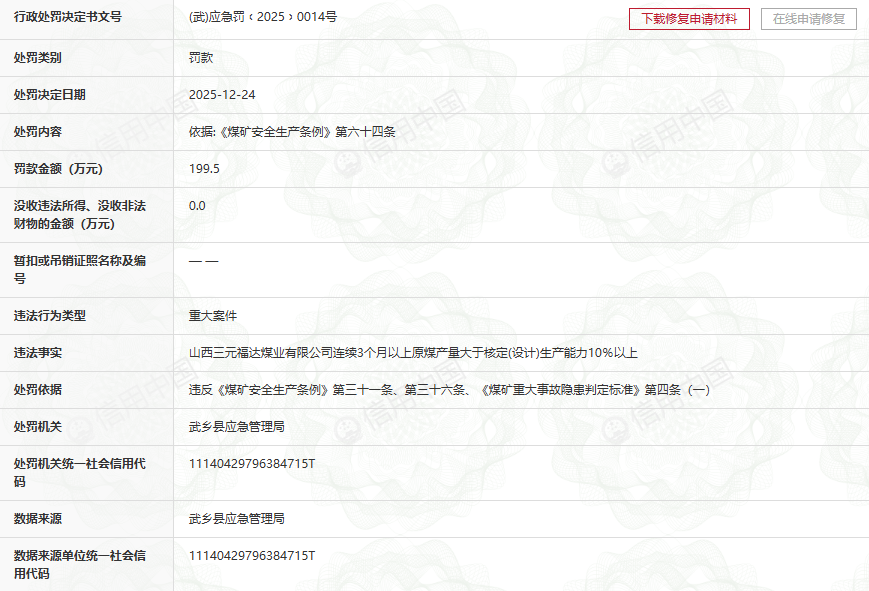Screen dimensions: 869x591
Task: Click the text 违反《煤矿安全生产条例》第三十一条
Action: click(291, 390)
